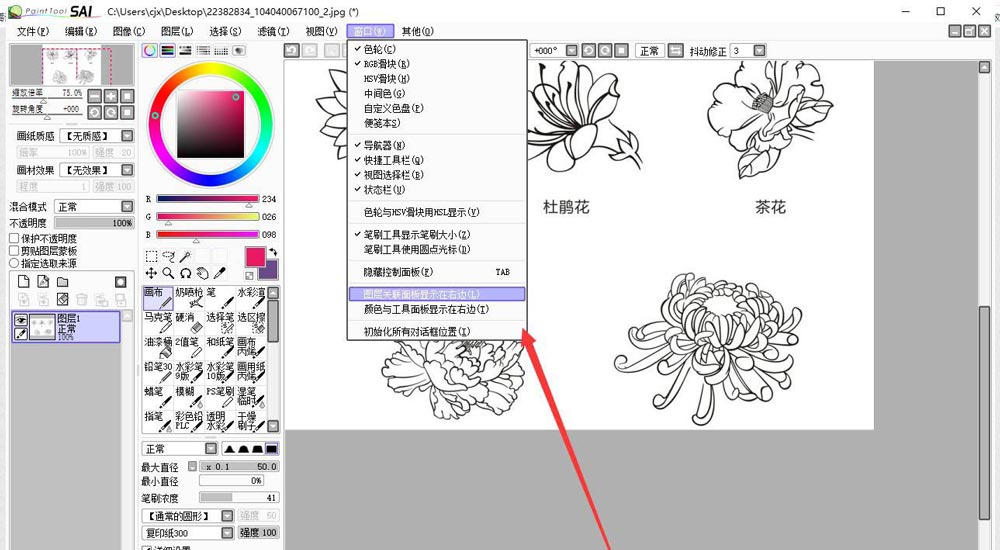This screenshot has height=550, width=1000.
Task: Choose 颜色与工具面板显示在右边 menu item
Action: 437,309
